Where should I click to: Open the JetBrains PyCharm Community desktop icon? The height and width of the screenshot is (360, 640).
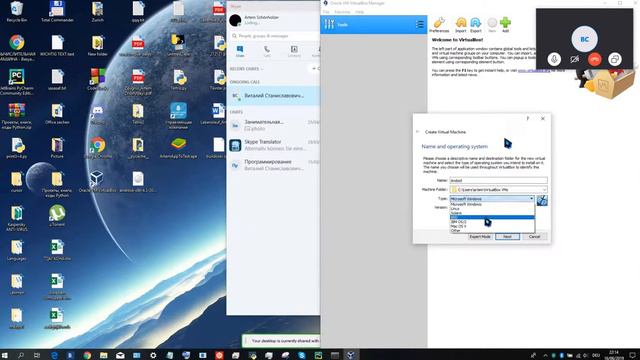(16, 82)
